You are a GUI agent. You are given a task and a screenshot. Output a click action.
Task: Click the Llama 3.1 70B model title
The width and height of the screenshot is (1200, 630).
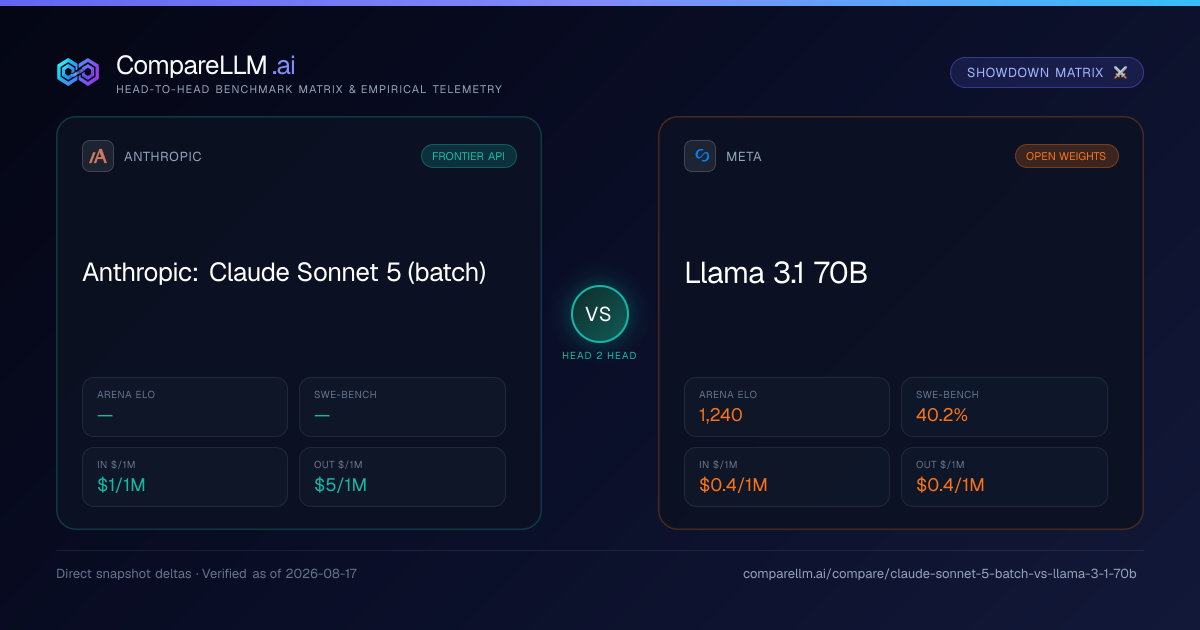[x=776, y=272]
